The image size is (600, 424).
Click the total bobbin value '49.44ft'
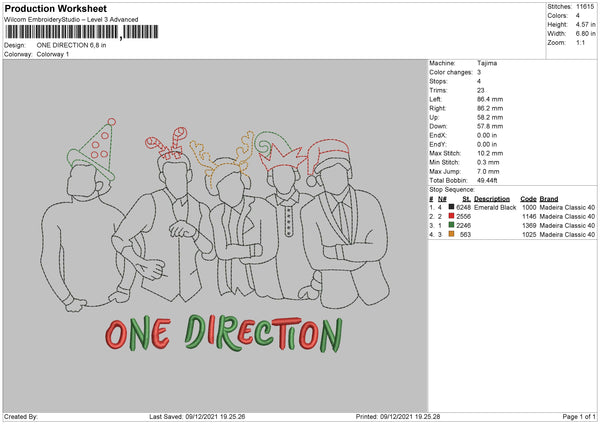coord(487,181)
